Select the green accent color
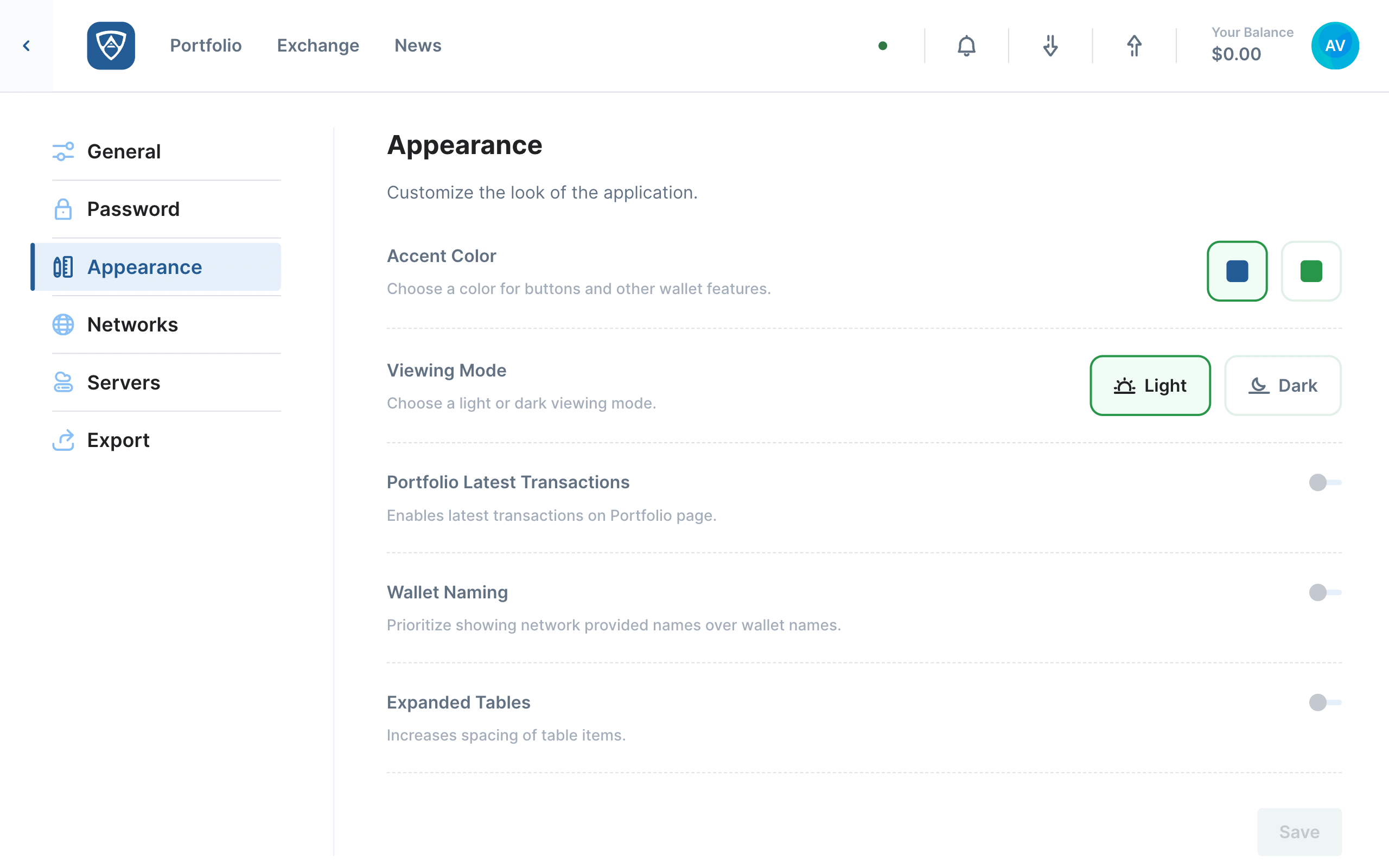 1311,271
